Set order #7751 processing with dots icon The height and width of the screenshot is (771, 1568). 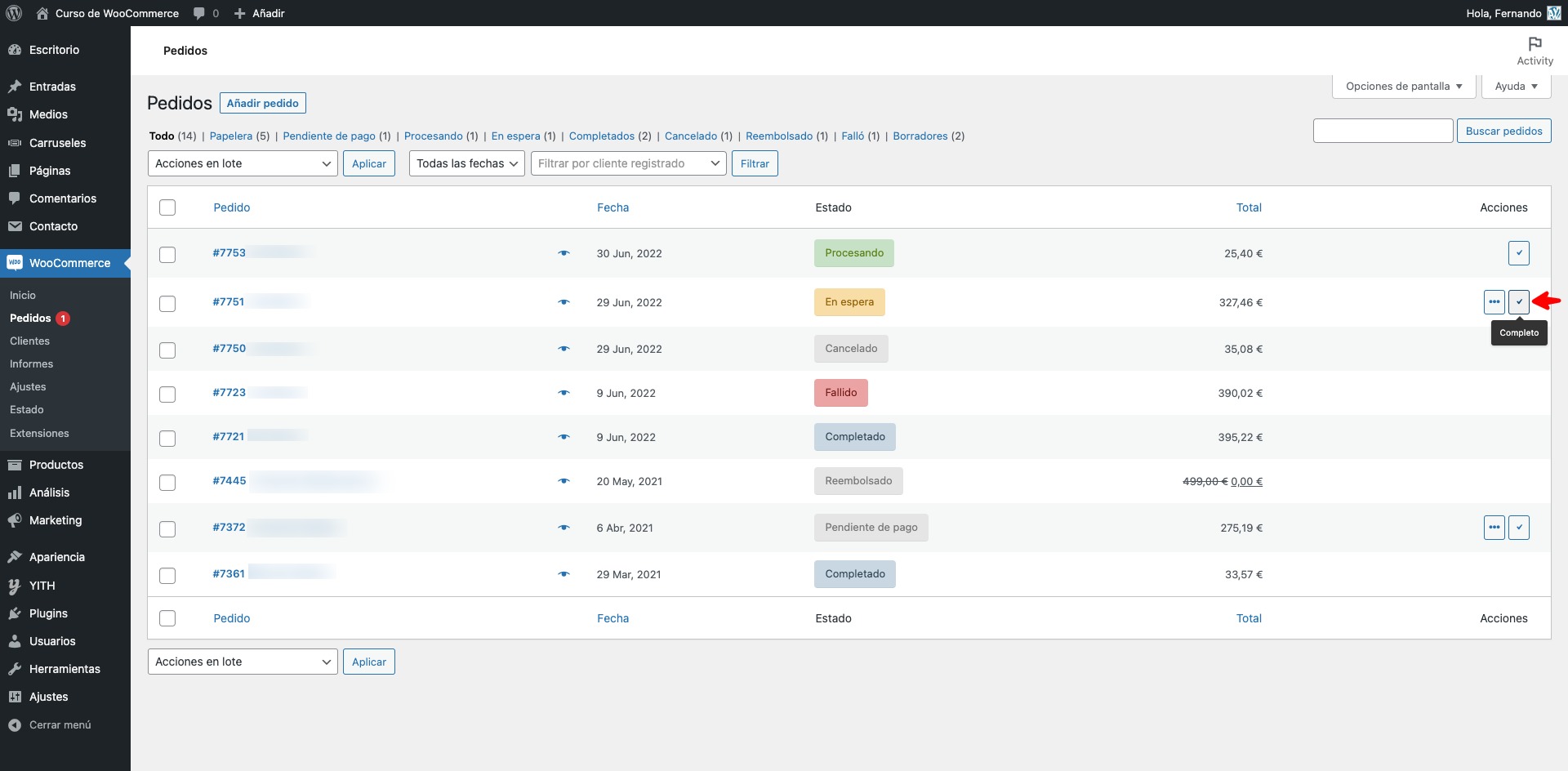[1494, 302]
